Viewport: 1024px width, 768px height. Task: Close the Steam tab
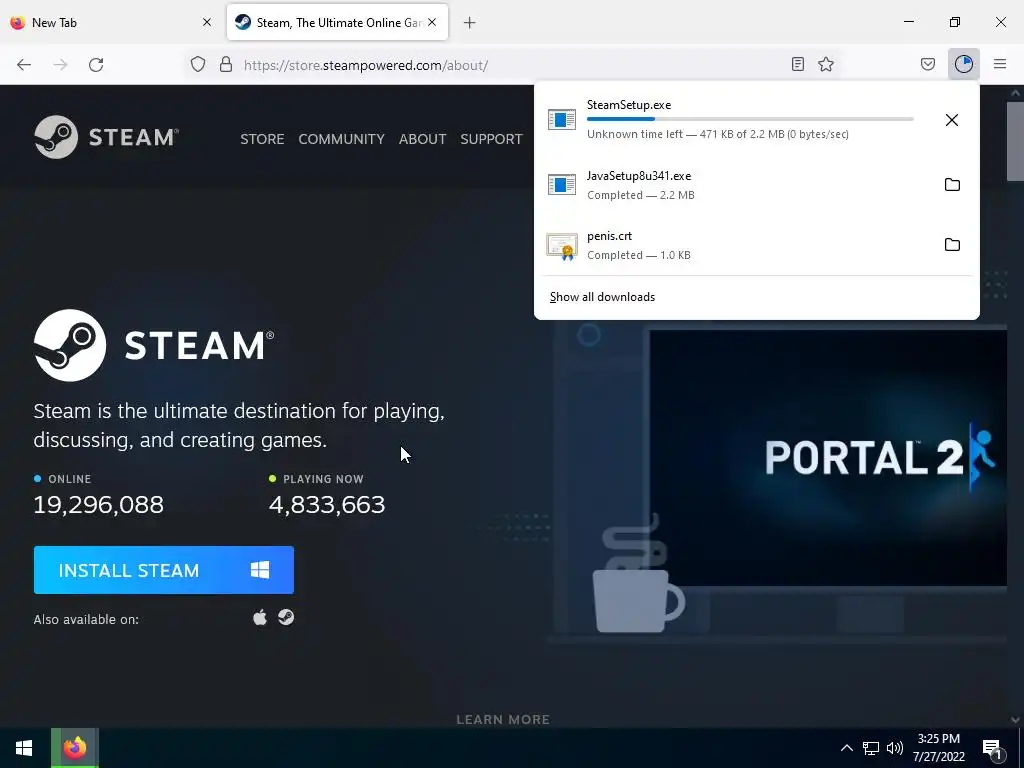click(x=432, y=22)
